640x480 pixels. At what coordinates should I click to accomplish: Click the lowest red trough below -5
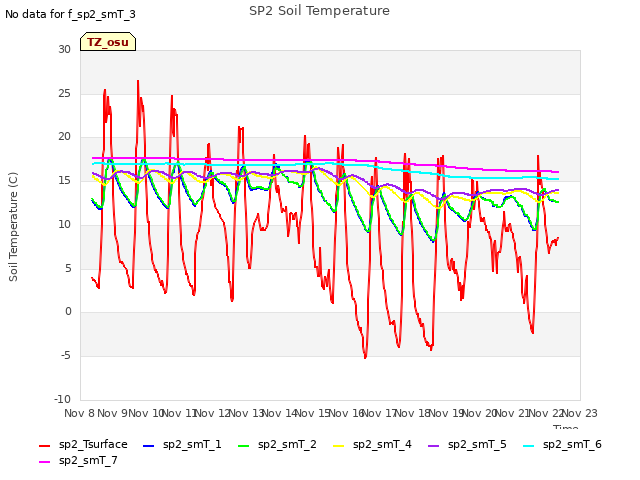(x=365, y=358)
